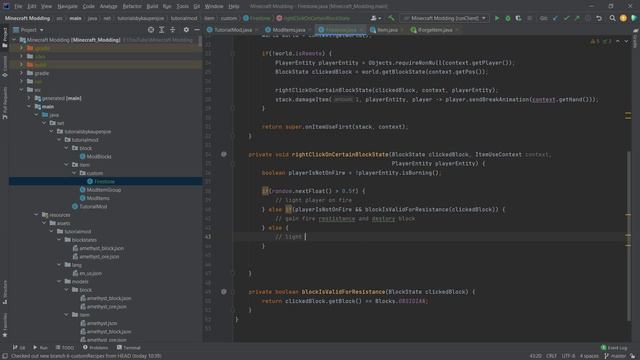Open the Event Log

tap(614, 347)
